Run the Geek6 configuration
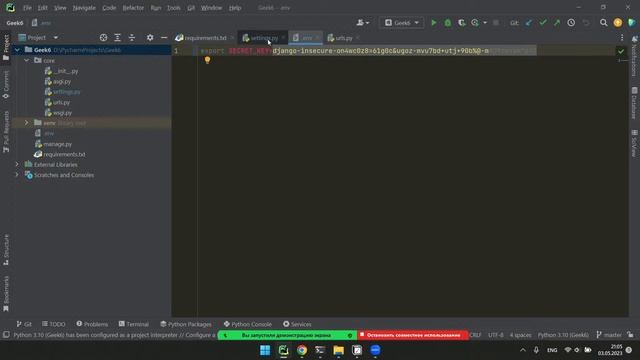 pos(434,23)
